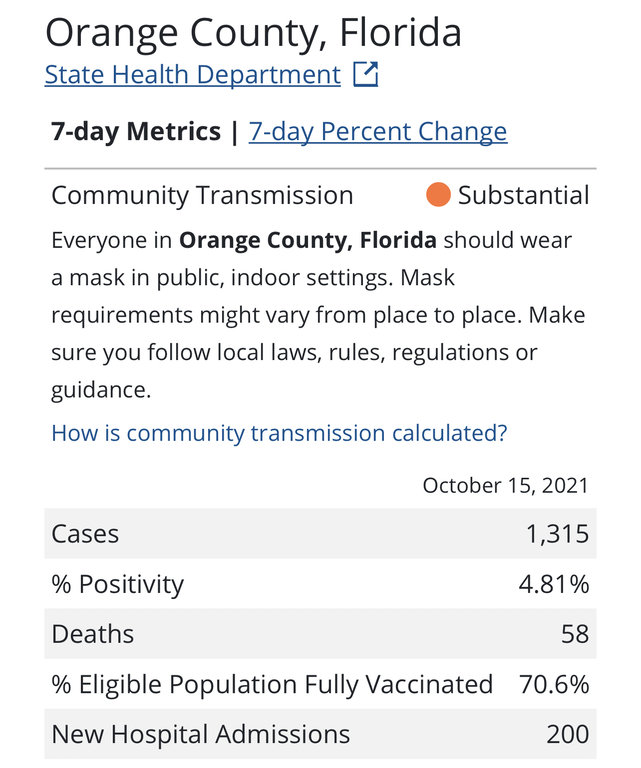
Task: Click the external link icon beside State Health Department
Action: click(366, 75)
